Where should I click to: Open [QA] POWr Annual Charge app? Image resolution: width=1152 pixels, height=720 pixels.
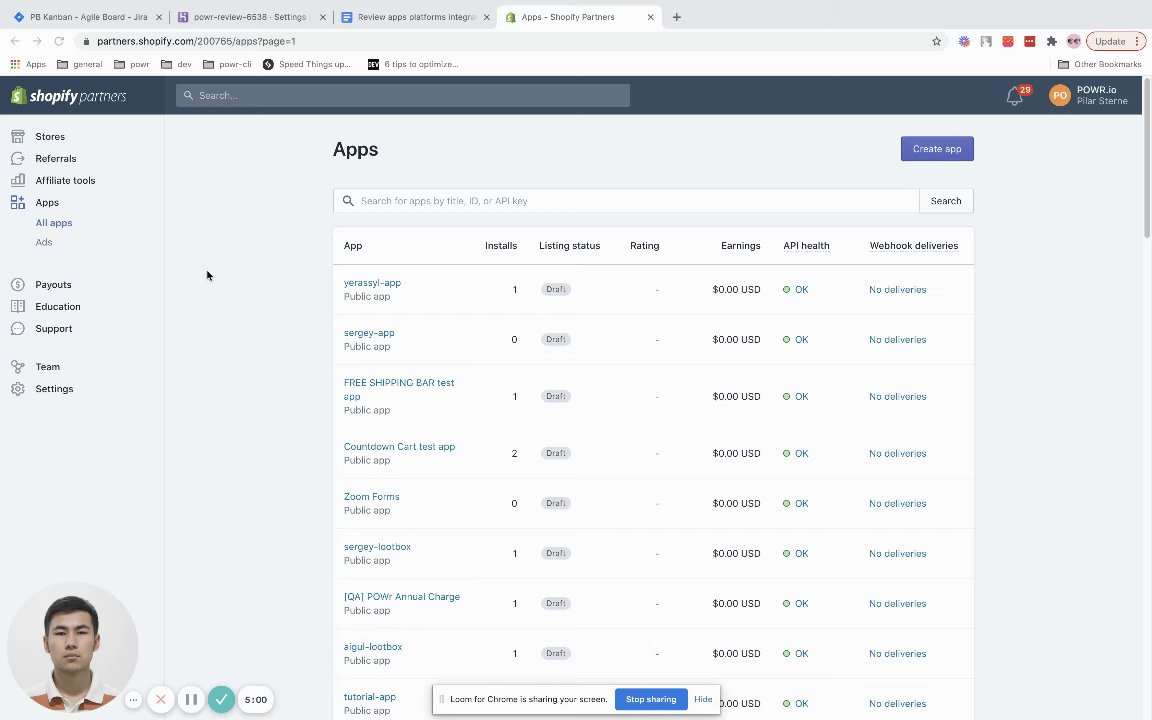coord(402,597)
